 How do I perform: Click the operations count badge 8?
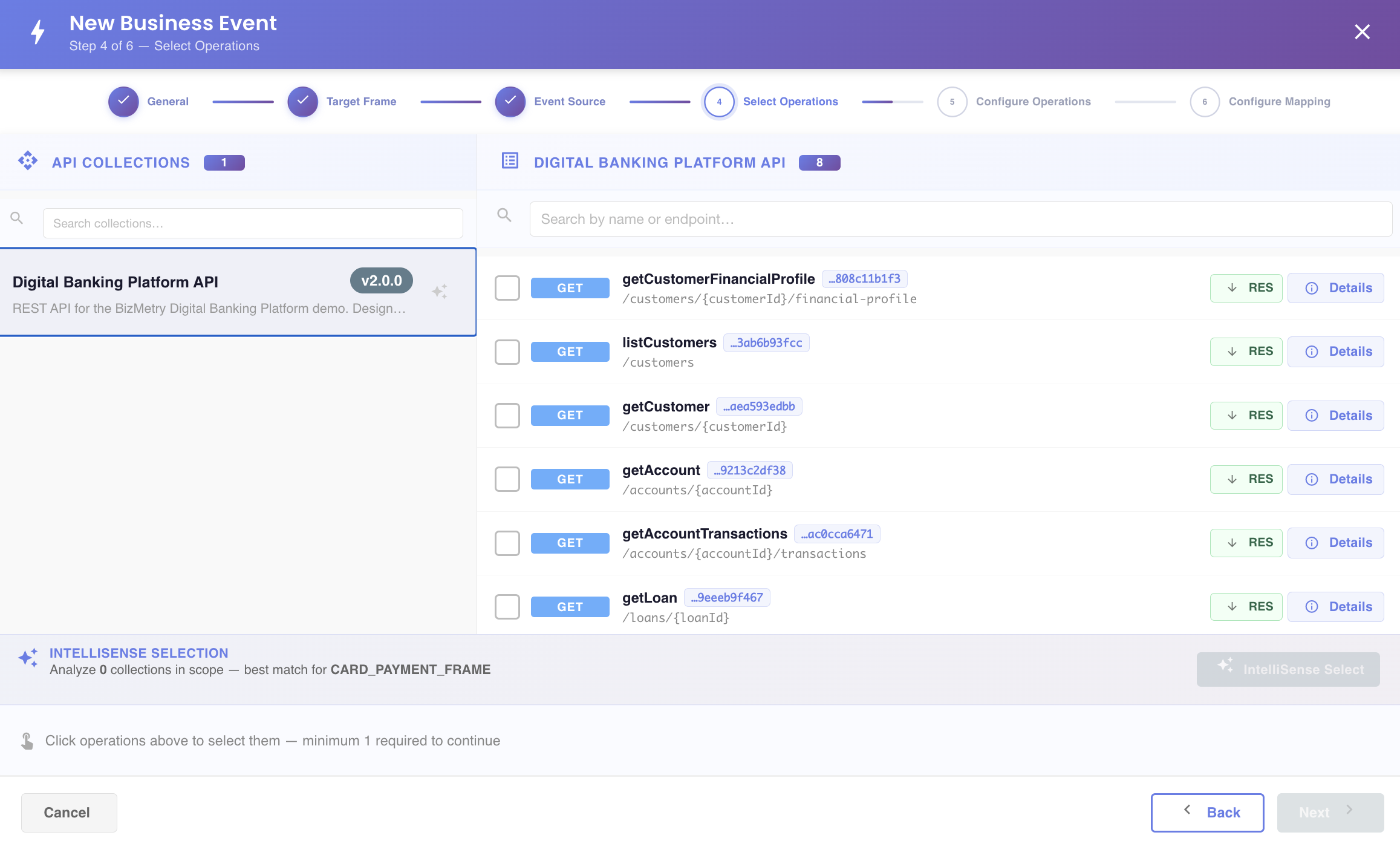(819, 163)
